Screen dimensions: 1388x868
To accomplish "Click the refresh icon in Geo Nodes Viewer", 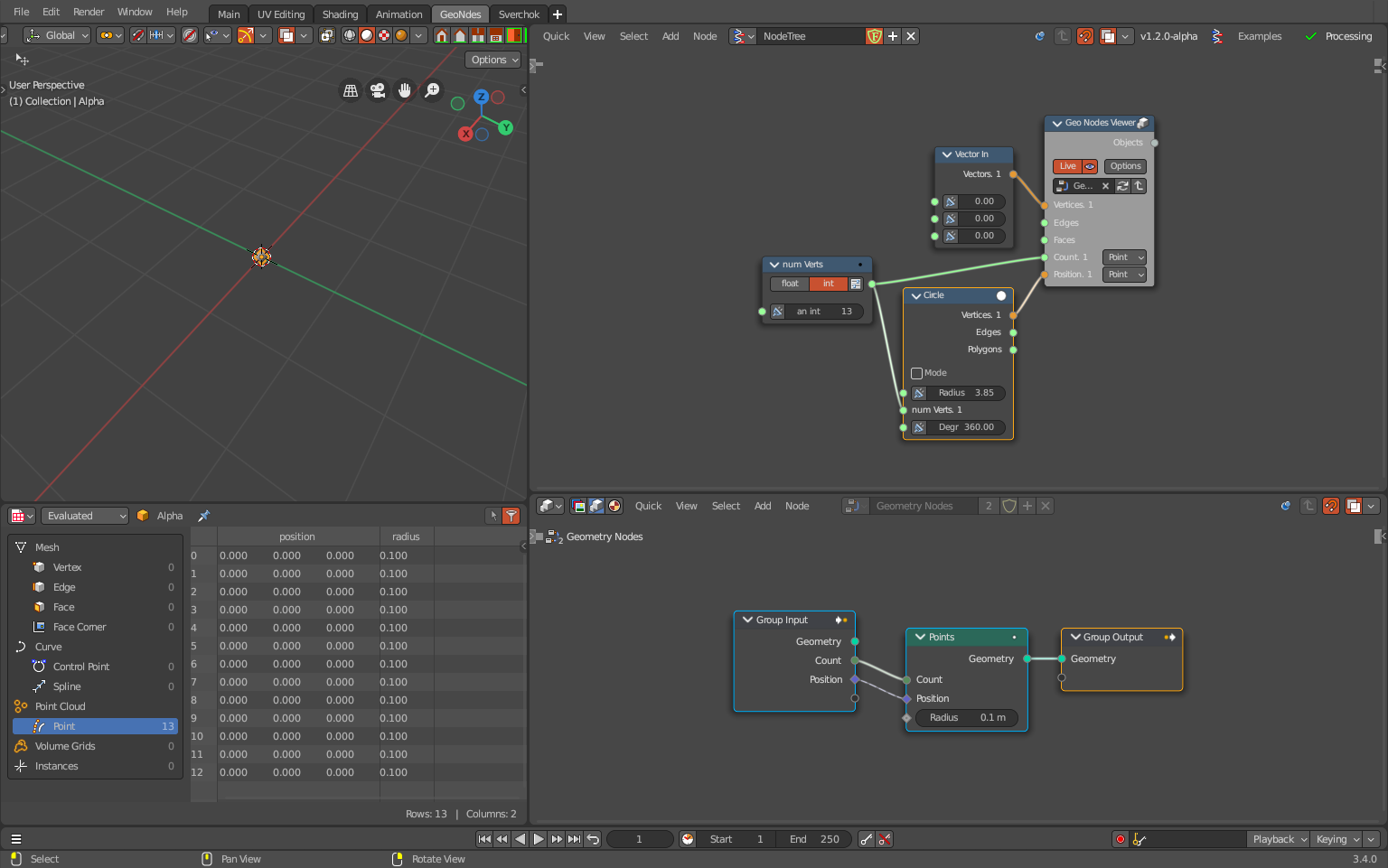I will coord(1122,185).
